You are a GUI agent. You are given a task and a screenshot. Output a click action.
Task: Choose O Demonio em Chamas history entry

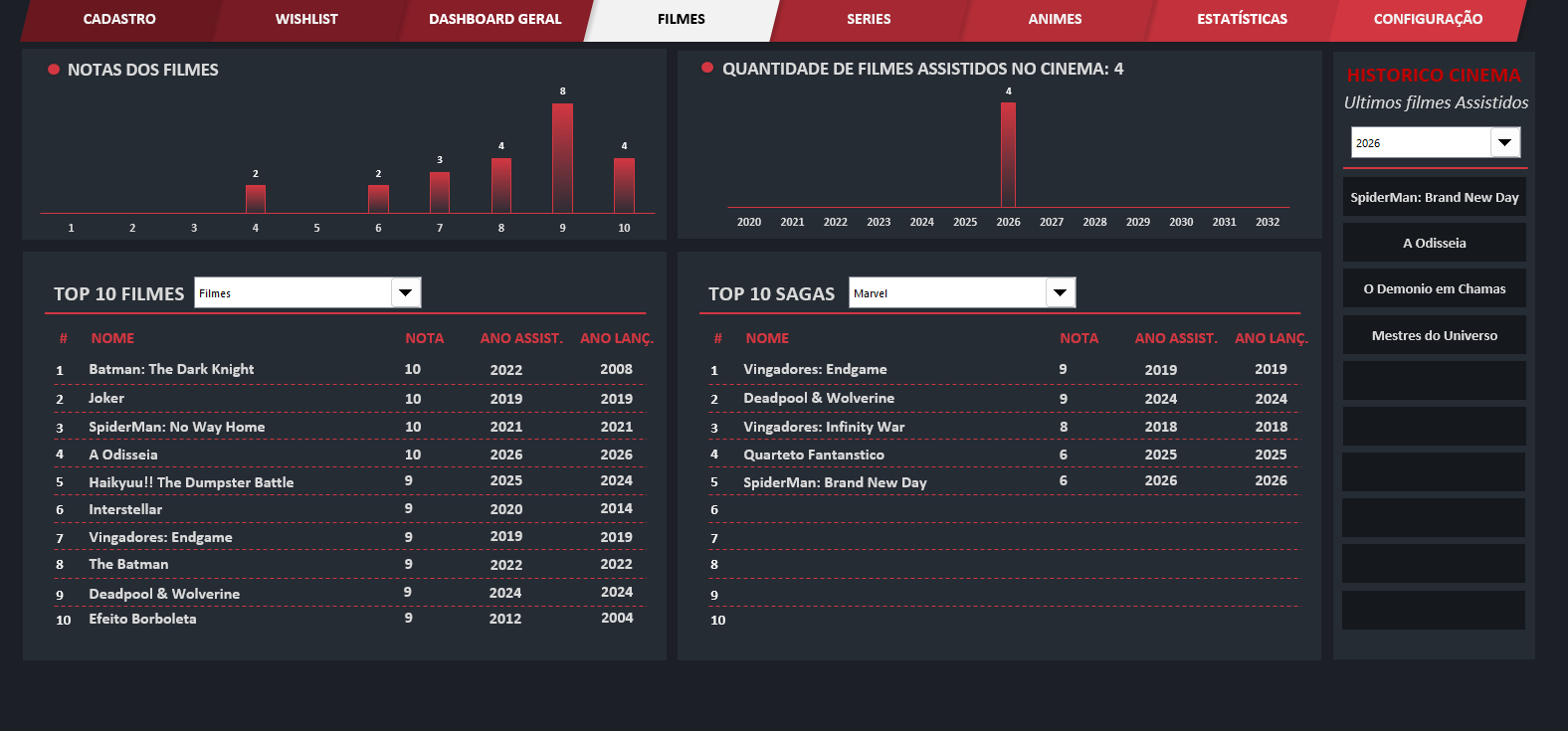point(1434,288)
